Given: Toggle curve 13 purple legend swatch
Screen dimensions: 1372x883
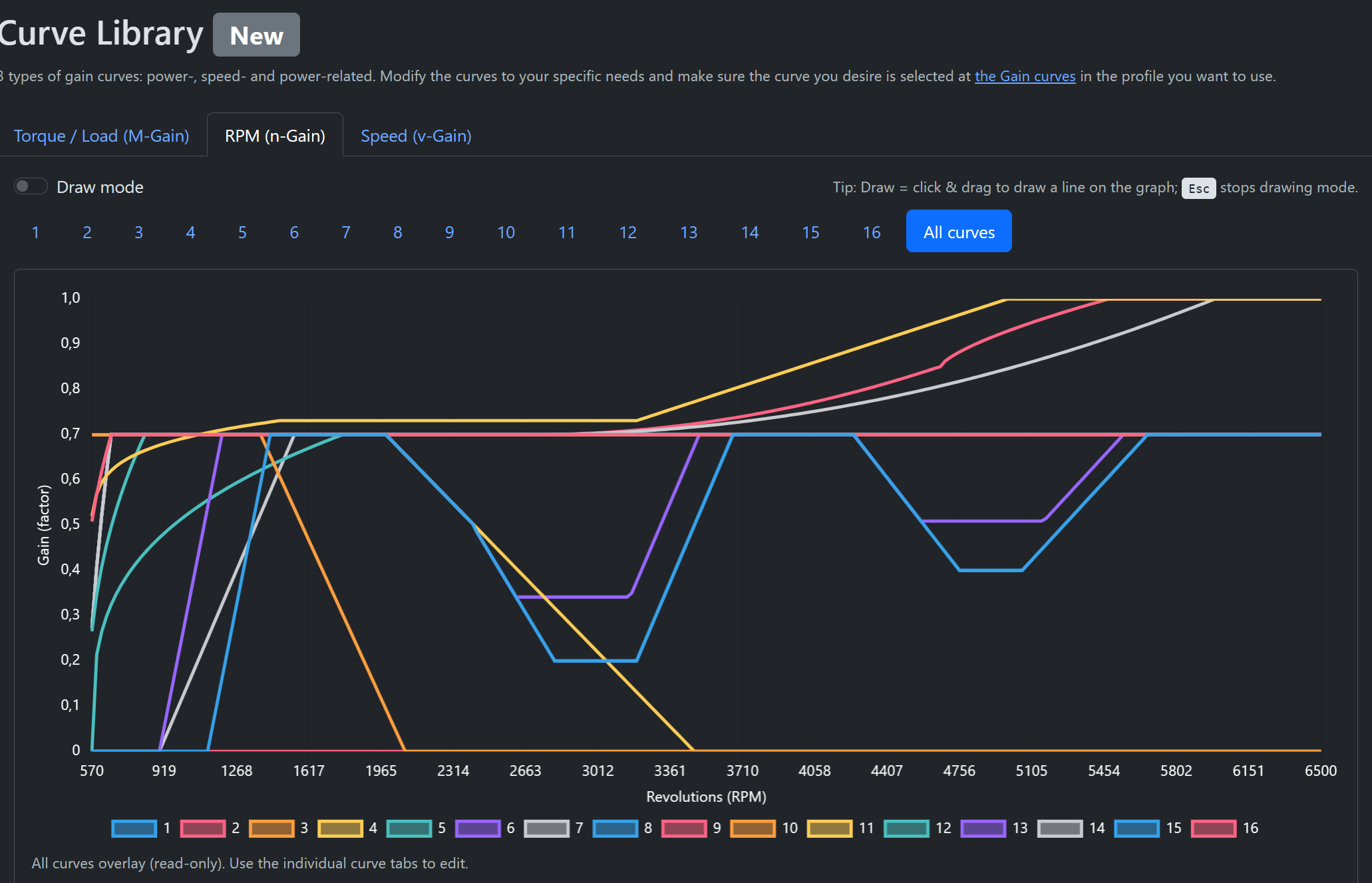Looking at the screenshot, I should point(983,828).
